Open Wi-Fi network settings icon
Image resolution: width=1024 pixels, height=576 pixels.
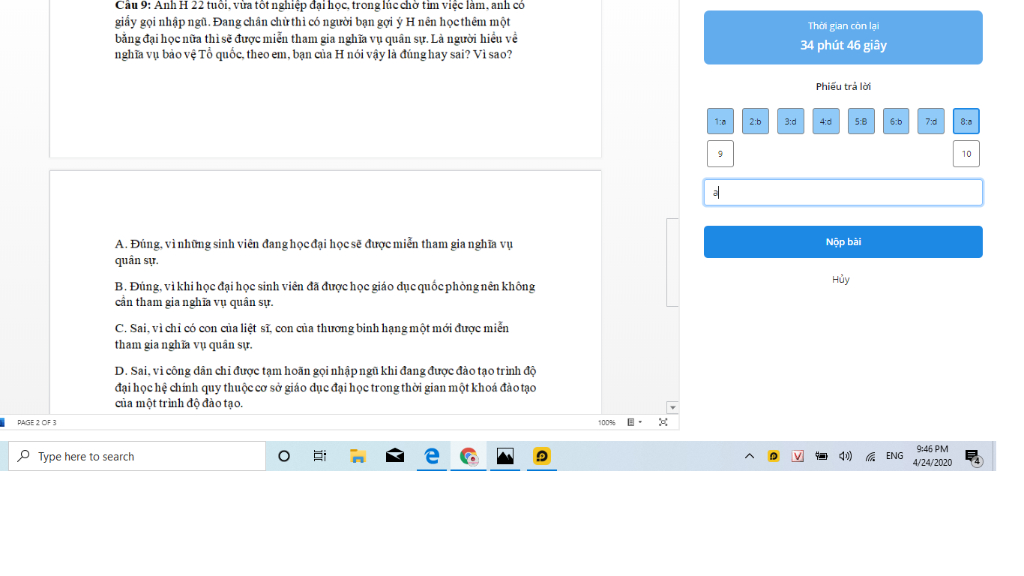coord(870,456)
